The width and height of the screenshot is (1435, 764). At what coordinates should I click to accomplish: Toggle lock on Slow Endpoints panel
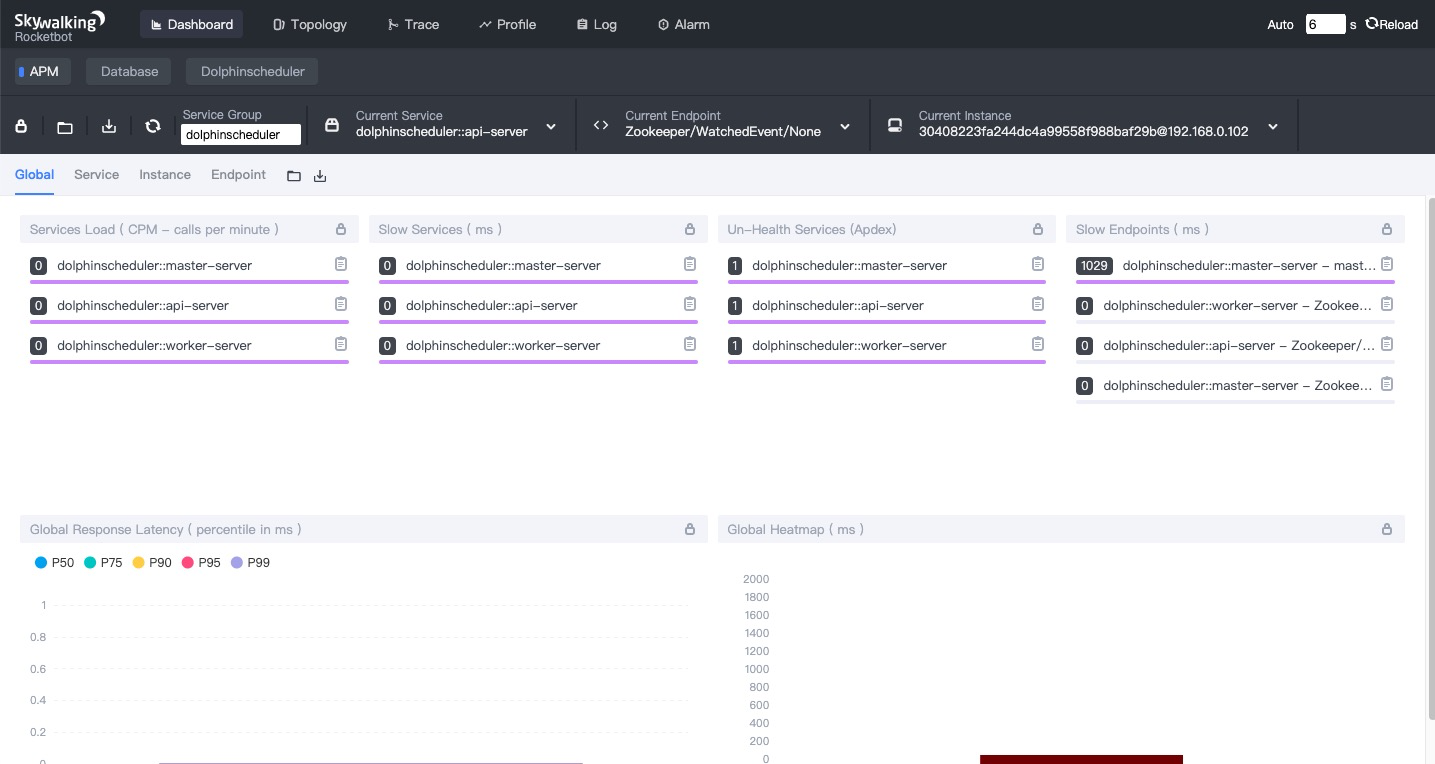click(1387, 229)
